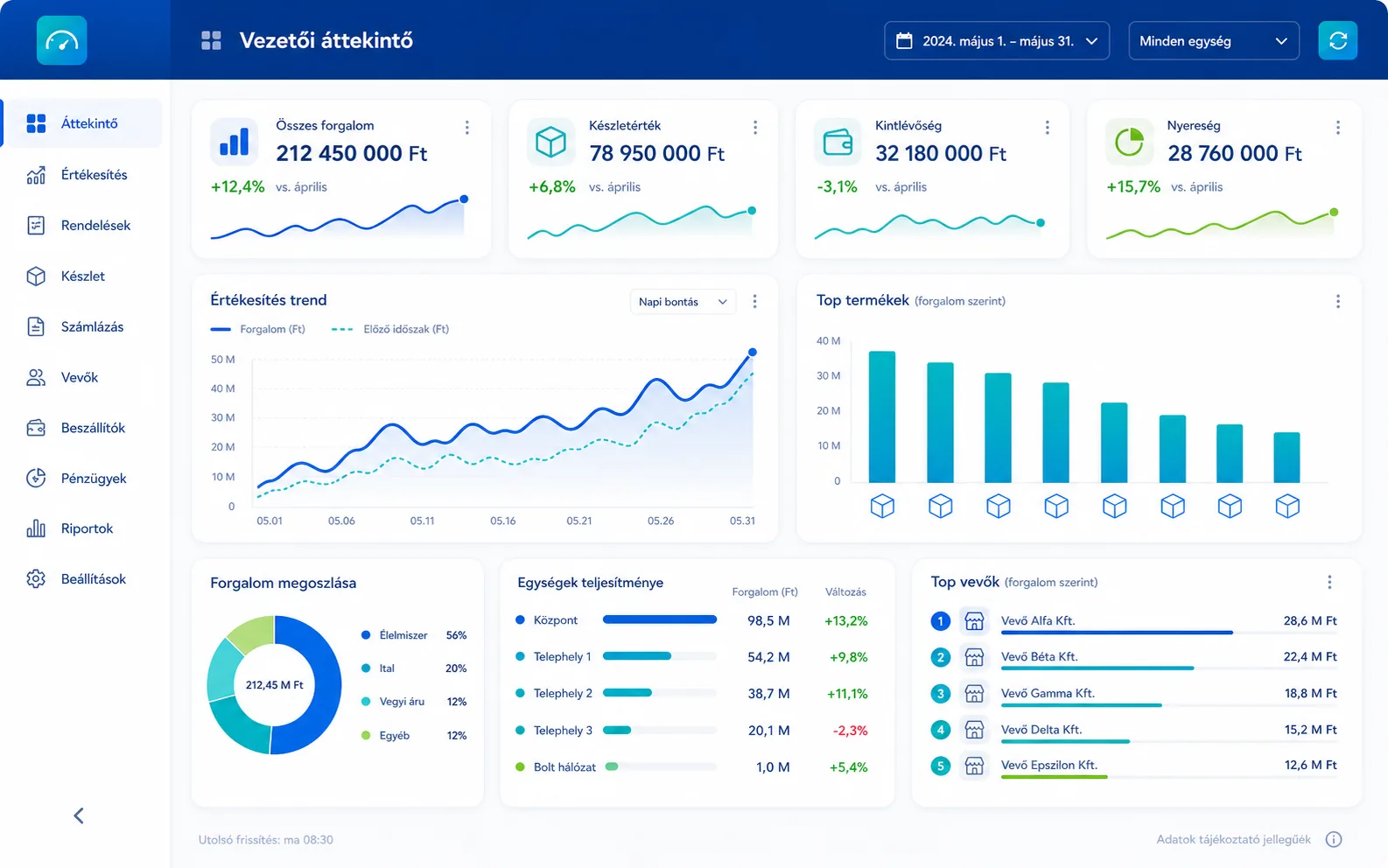The width and height of the screenshot is (1388, 868).
Task: Open the Nyereség card options menu
Action: click(x=1337, y=128)
